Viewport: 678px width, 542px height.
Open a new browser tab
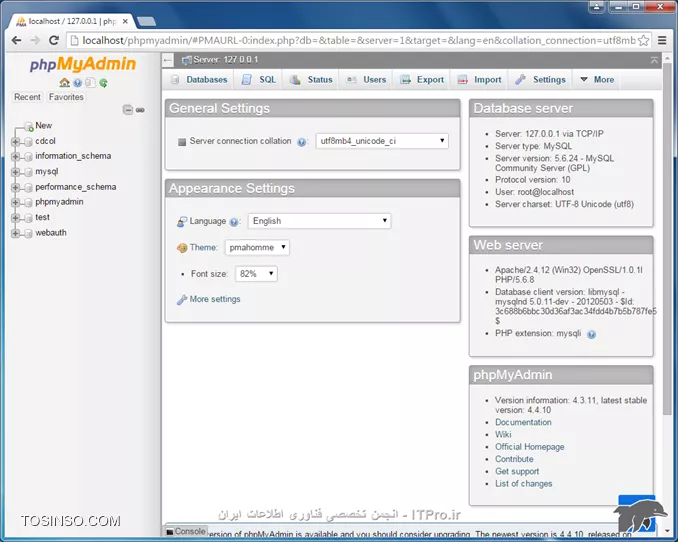[x=146, y=21]
